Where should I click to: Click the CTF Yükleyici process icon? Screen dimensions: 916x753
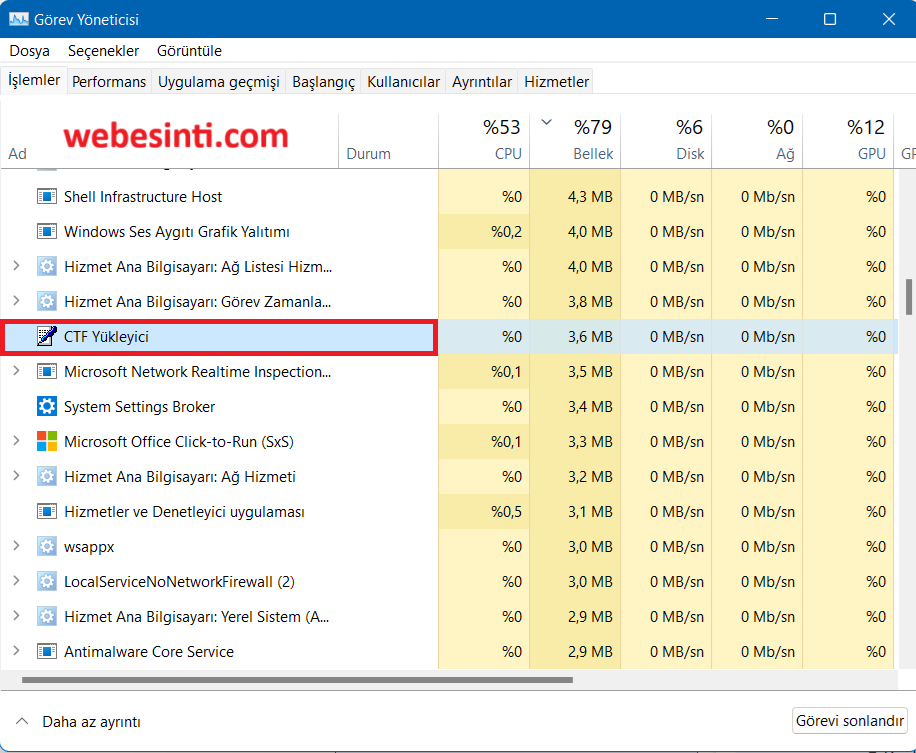tap(46, 337)
